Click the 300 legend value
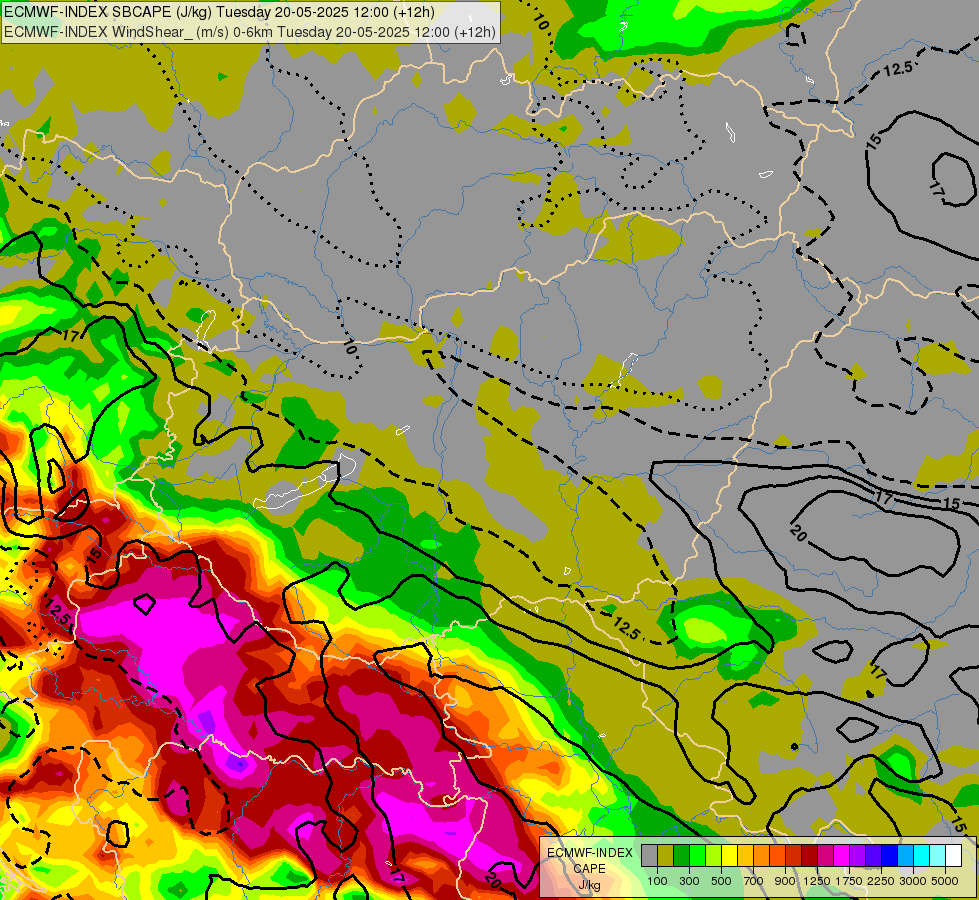This screenshot has width=979, height=900. tap(689, 881)
